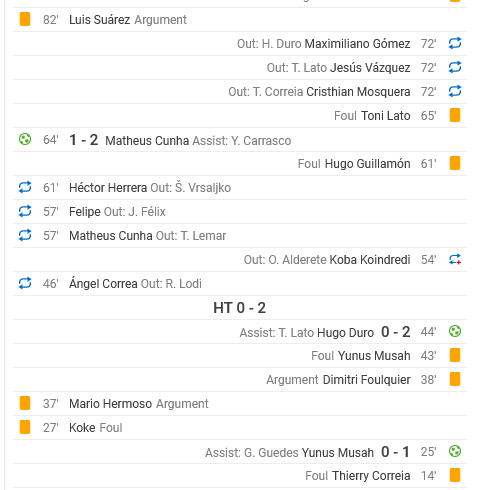Open Hugo Guillamón player name
482x490 pixels.
click(x=367, y=164)
